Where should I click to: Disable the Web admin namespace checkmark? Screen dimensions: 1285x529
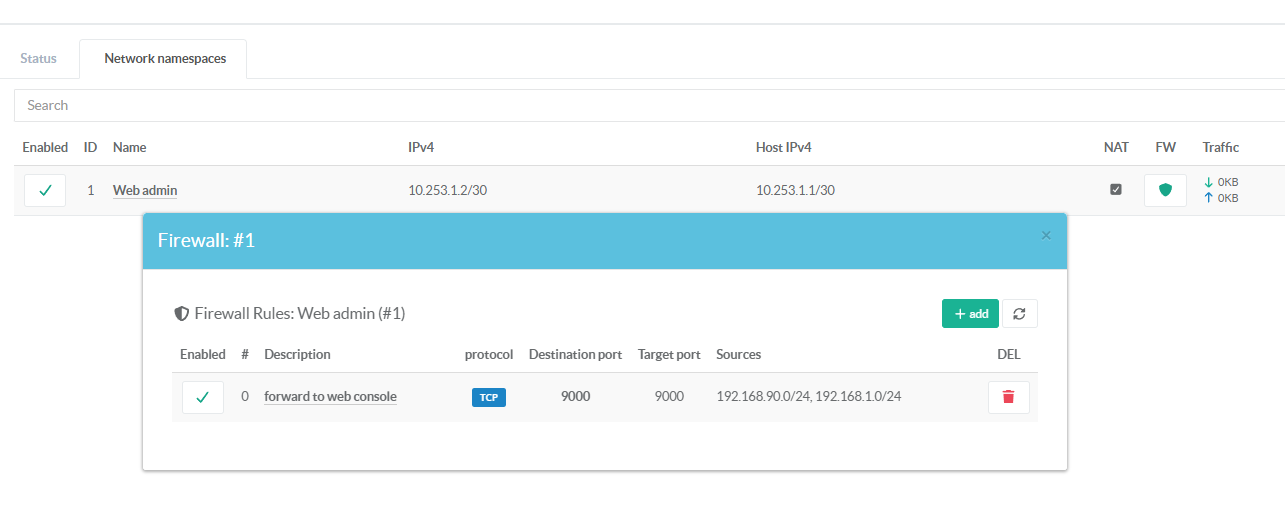(x=45, y=190)
